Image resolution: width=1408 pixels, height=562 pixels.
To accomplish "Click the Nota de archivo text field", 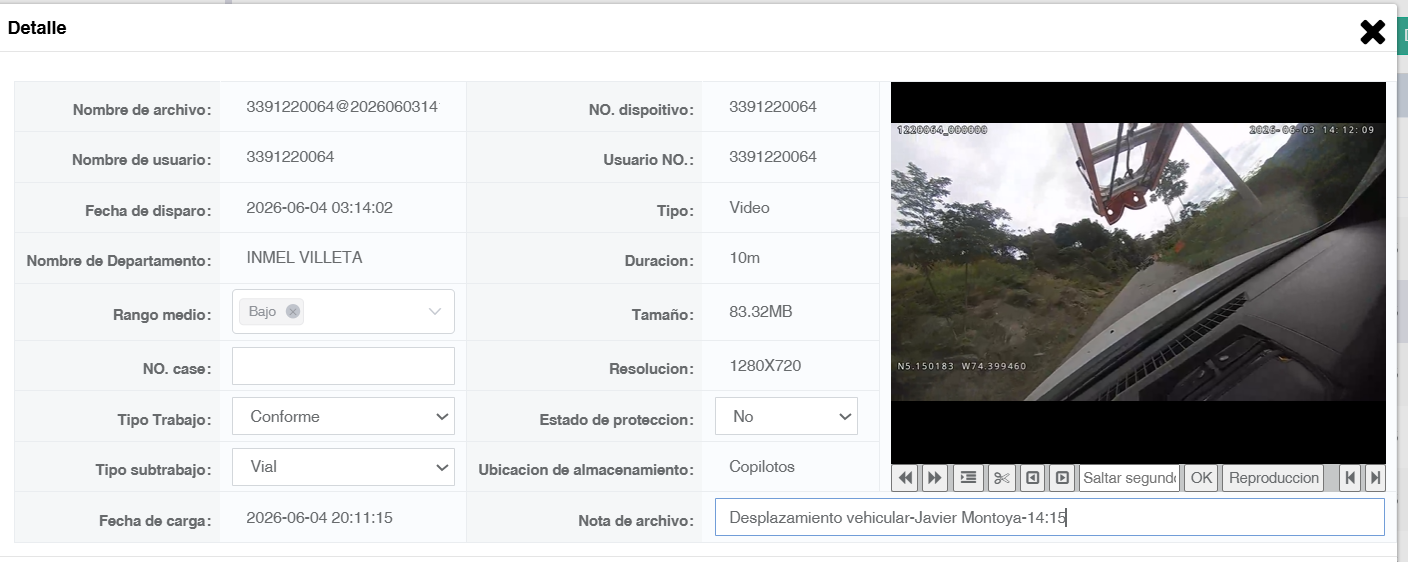I will coord(1049,517).
